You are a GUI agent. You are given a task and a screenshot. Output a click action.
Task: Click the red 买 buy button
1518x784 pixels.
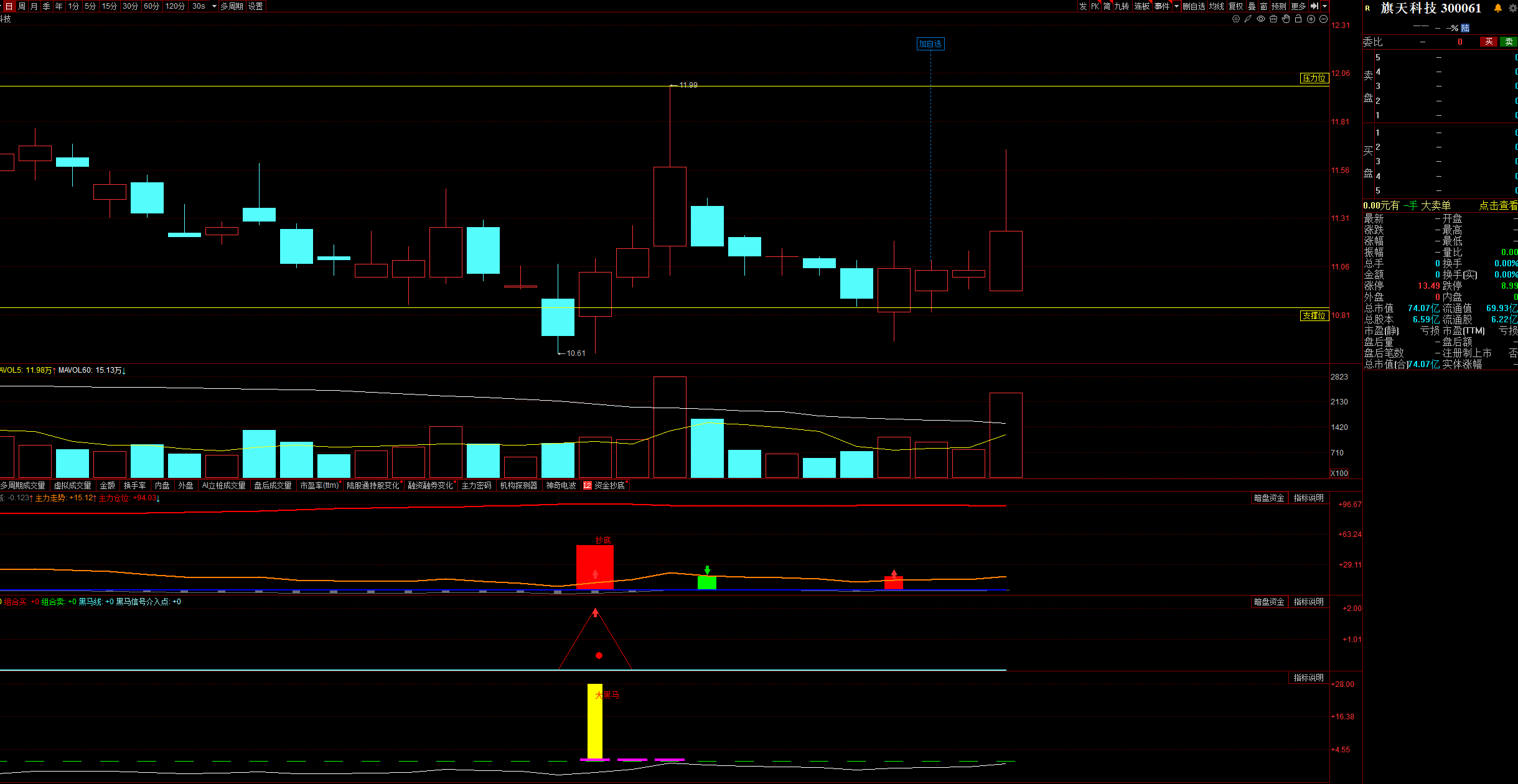[1489, 42]
